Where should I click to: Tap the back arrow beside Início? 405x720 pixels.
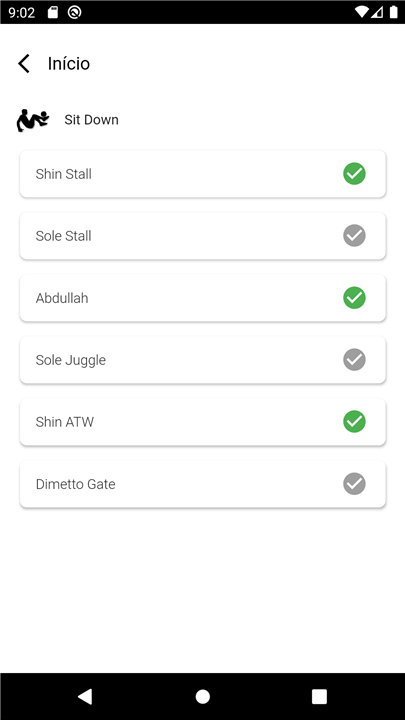[24, 63]
